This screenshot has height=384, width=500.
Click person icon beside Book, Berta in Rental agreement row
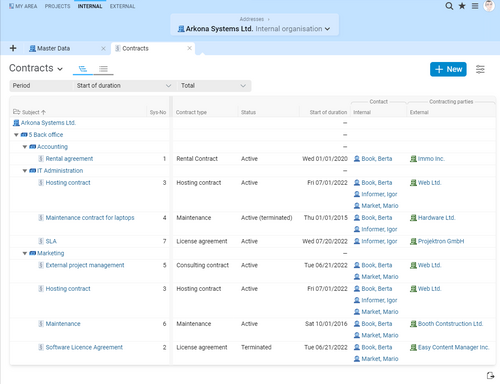point(357,159)
